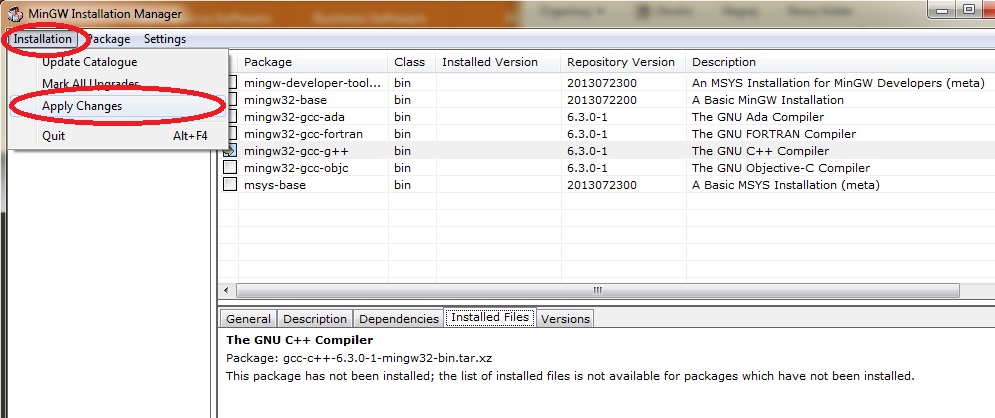Tick the mingw32-gcc-ada package checkbox
Screen dimensions: 995x418
232,117
